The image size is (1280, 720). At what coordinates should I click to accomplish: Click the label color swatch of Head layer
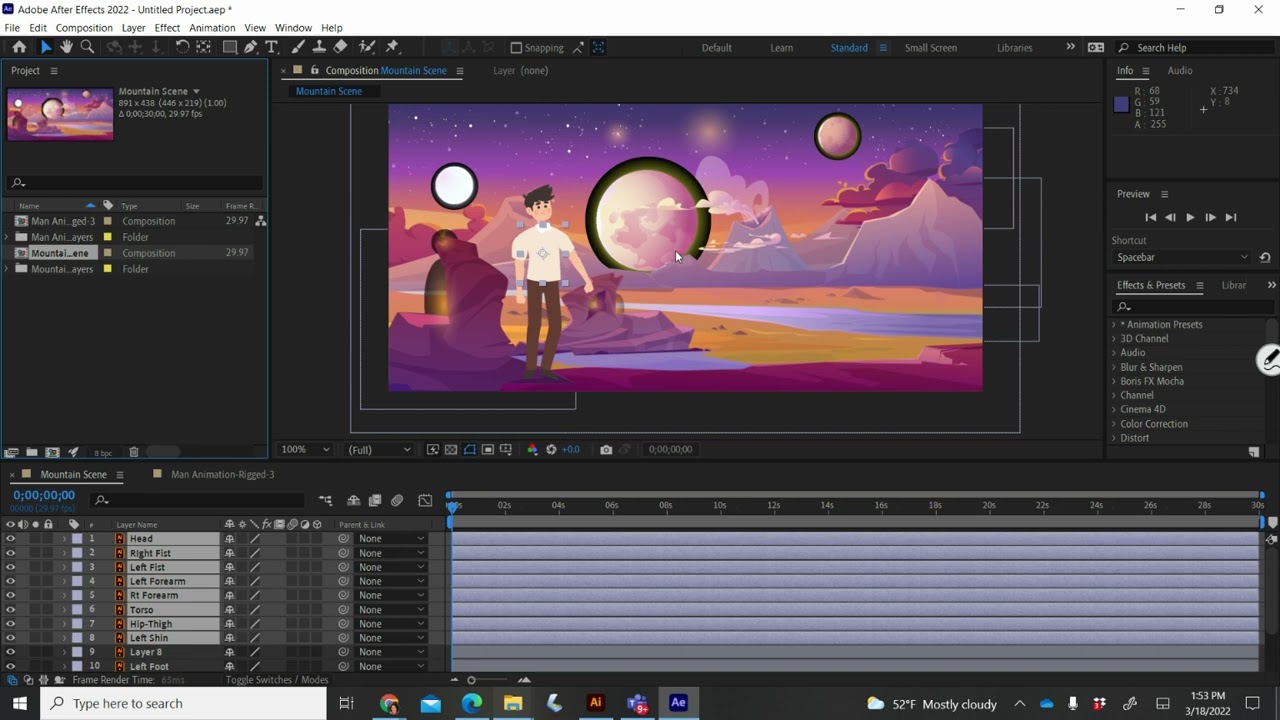point(77,539)
